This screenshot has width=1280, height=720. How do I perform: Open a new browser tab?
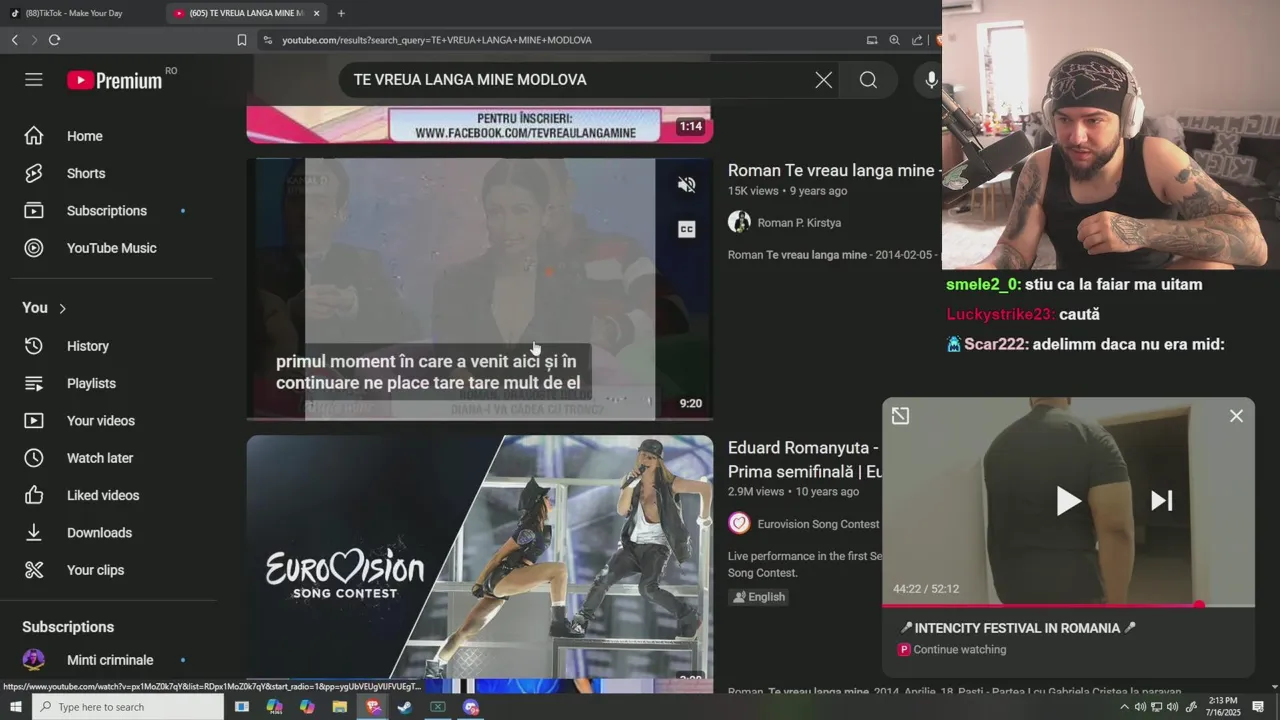tap(341, 13)
